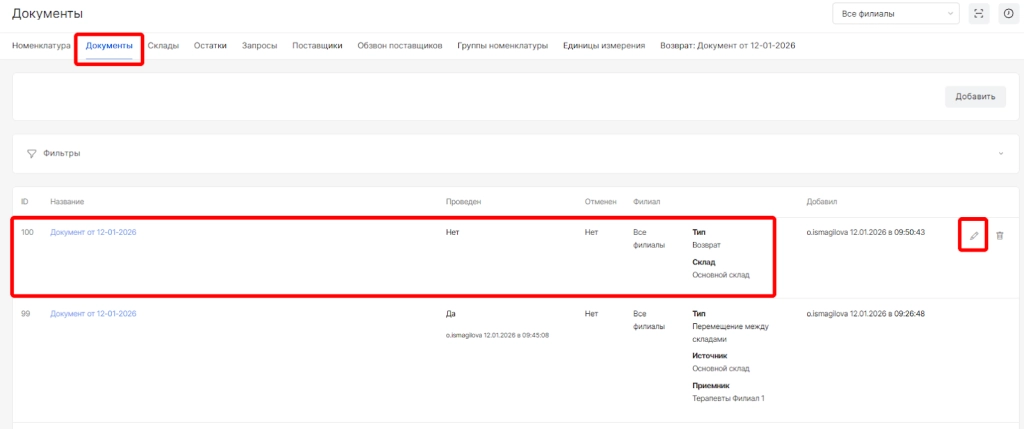Open the Все филиалы branch dropdown

pyautogui.click(x=895, y=13)
